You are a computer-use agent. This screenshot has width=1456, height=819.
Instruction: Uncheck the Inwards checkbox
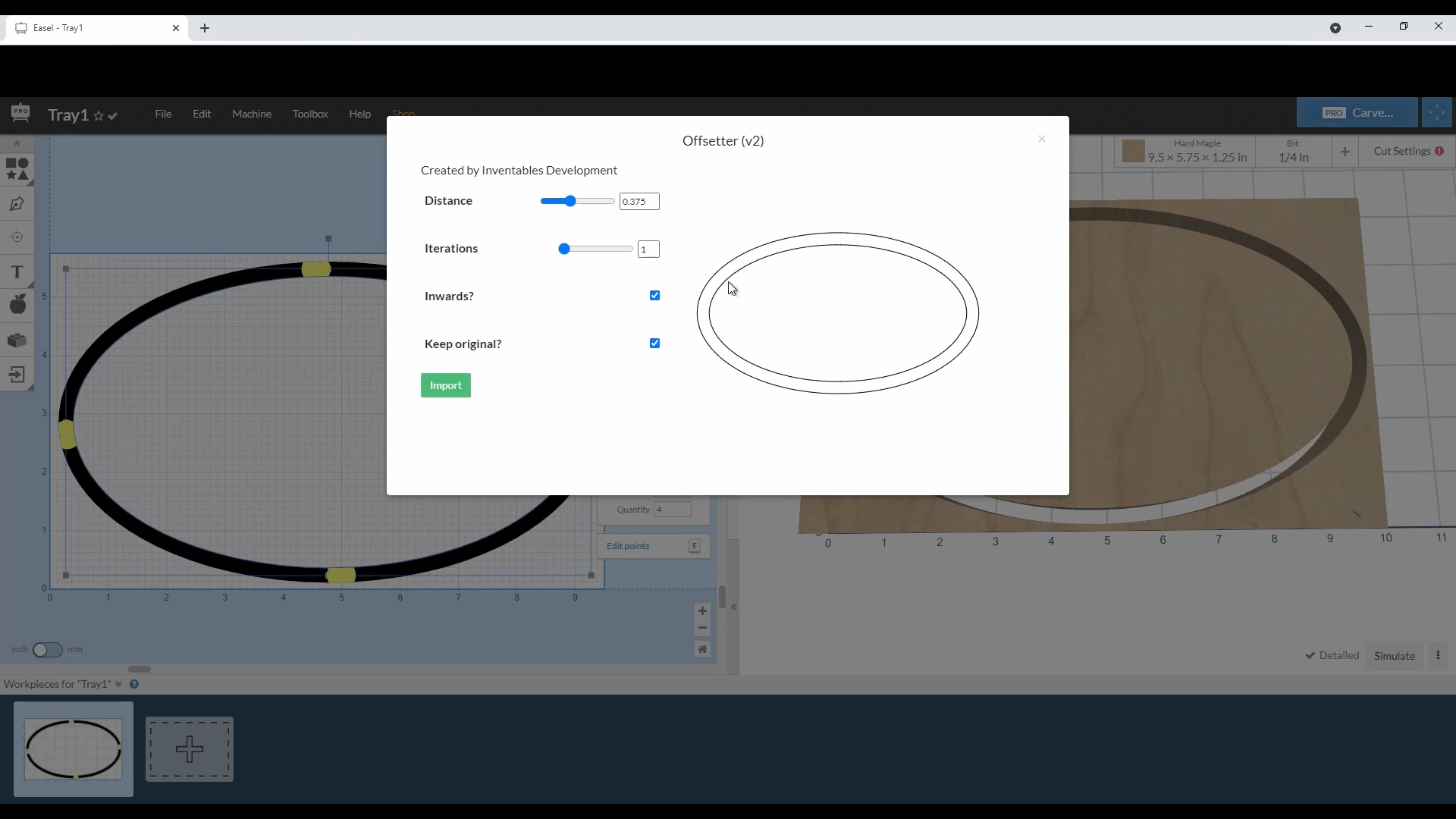pyautogui.click(x=654, y=296)
